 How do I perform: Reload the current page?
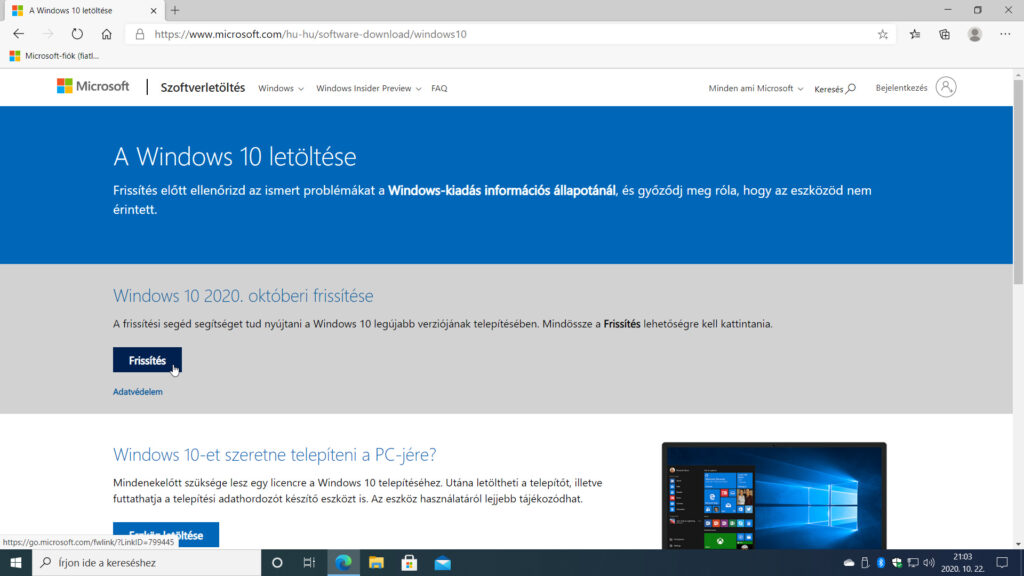[x=77, y=34]
